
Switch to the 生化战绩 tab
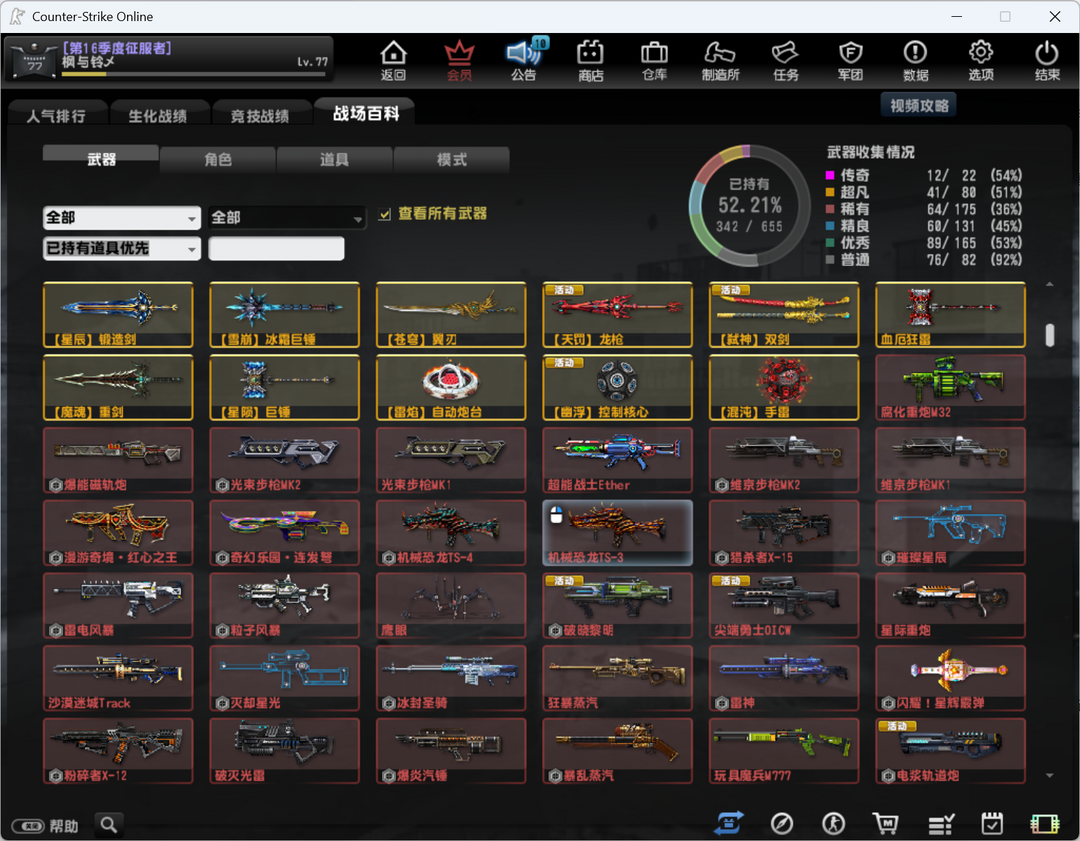tap(158, 115)
